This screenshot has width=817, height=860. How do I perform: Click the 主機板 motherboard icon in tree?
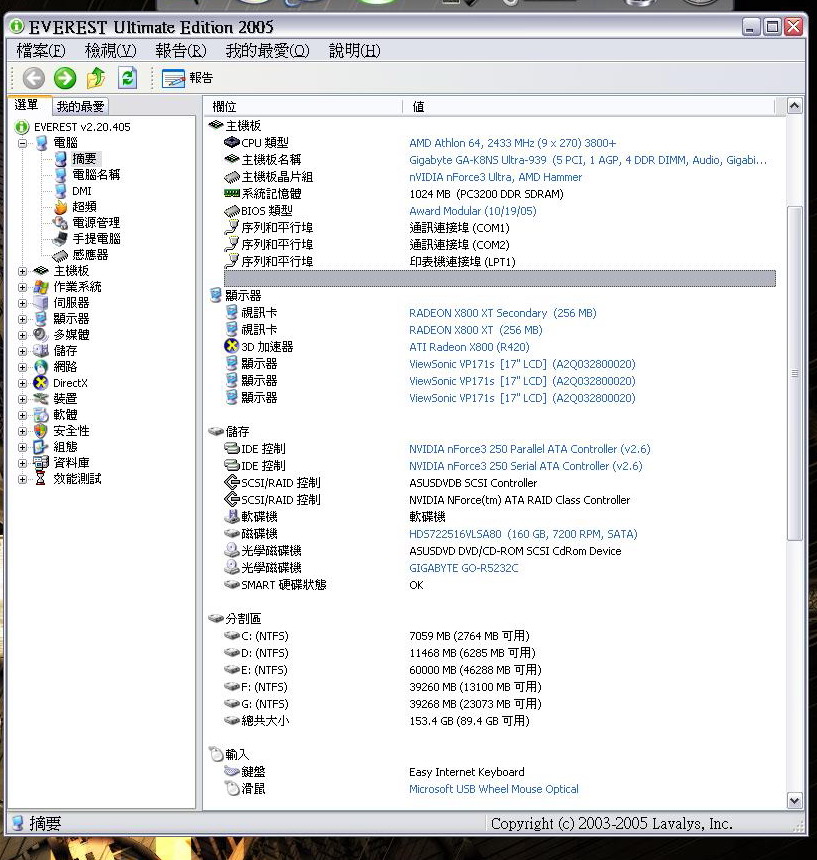pos(41,271)
